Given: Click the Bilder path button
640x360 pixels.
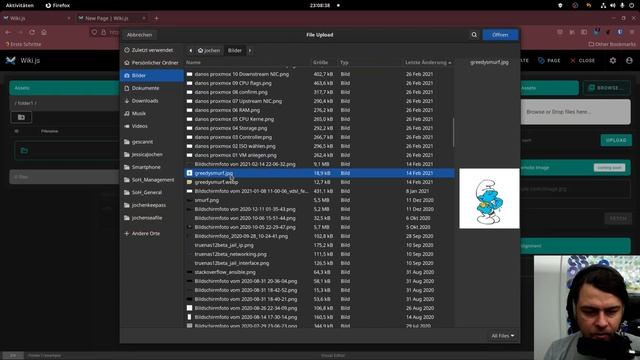Looking at the screenshot, I should pyautogui.click(x=235, y=50).
